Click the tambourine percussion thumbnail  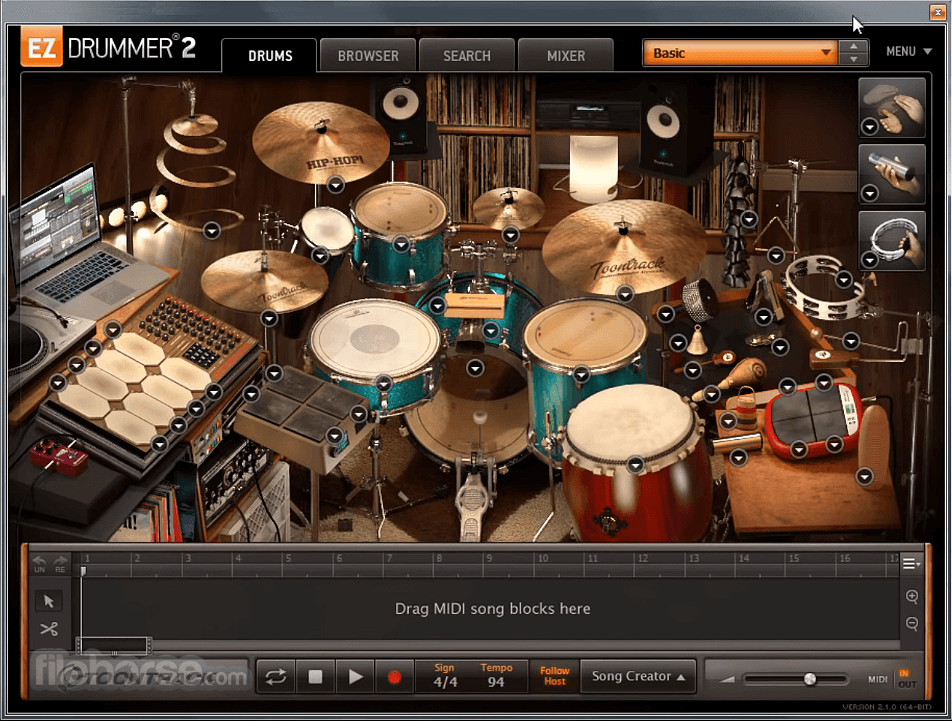coord(892,240)
